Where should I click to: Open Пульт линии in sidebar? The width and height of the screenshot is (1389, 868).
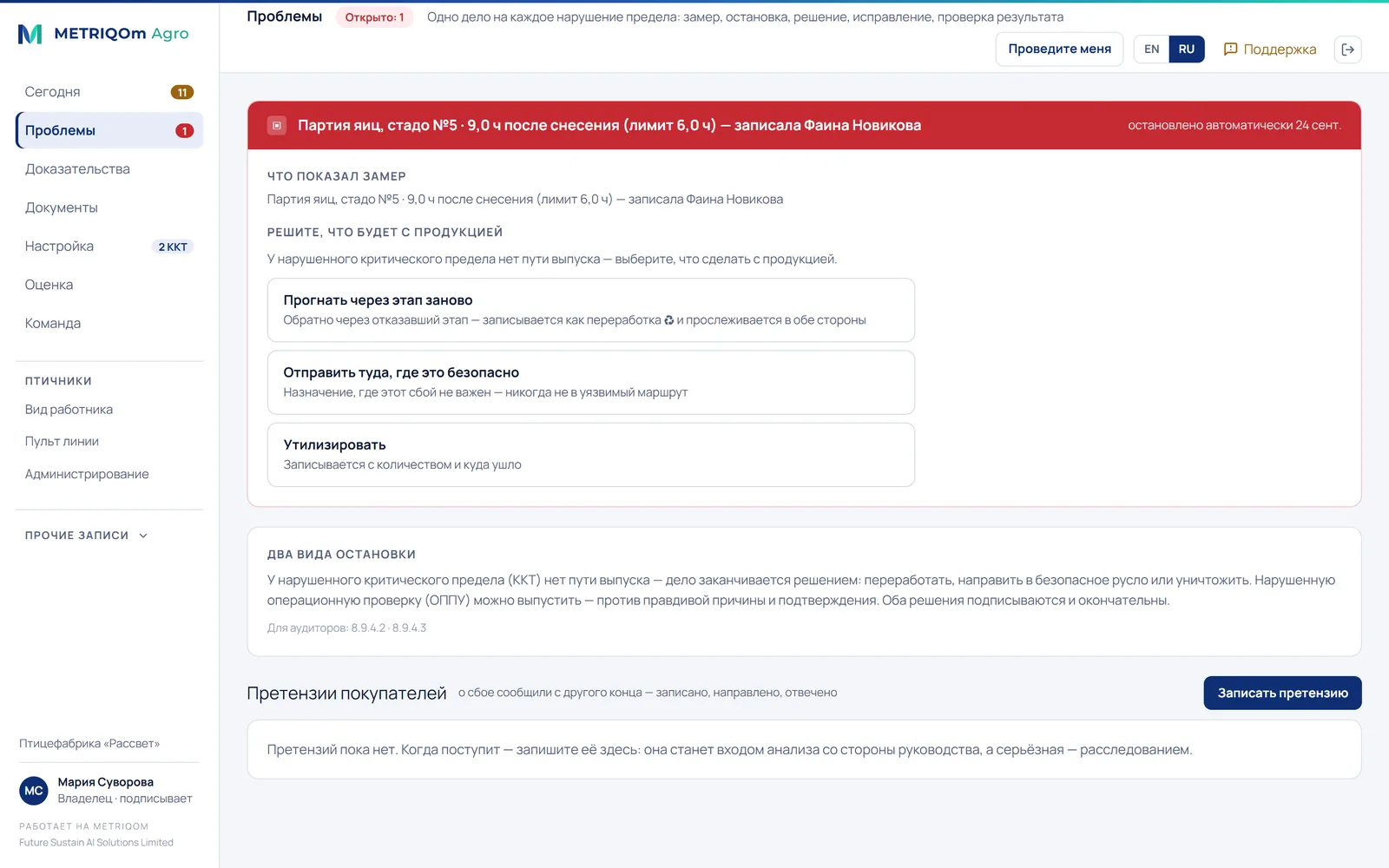[x=62, y=442]
